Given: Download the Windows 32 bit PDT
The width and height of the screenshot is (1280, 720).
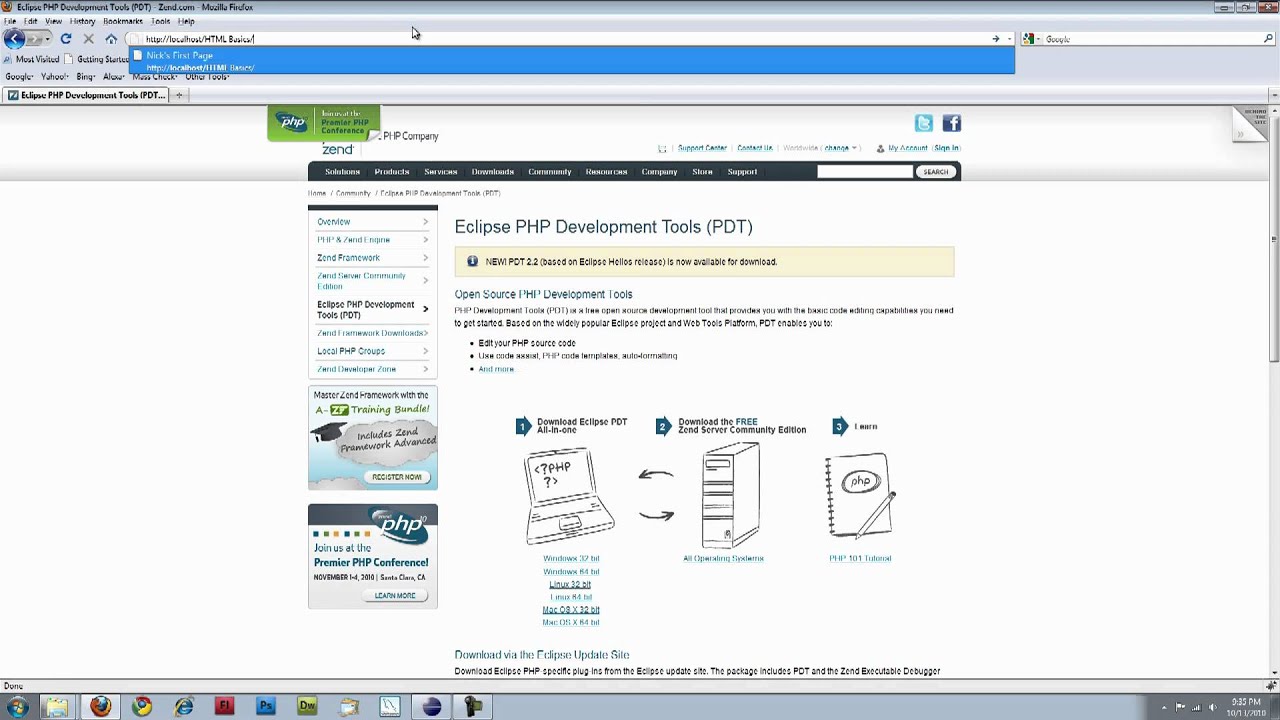Looking at the screenshot, I should click(571, 558).
